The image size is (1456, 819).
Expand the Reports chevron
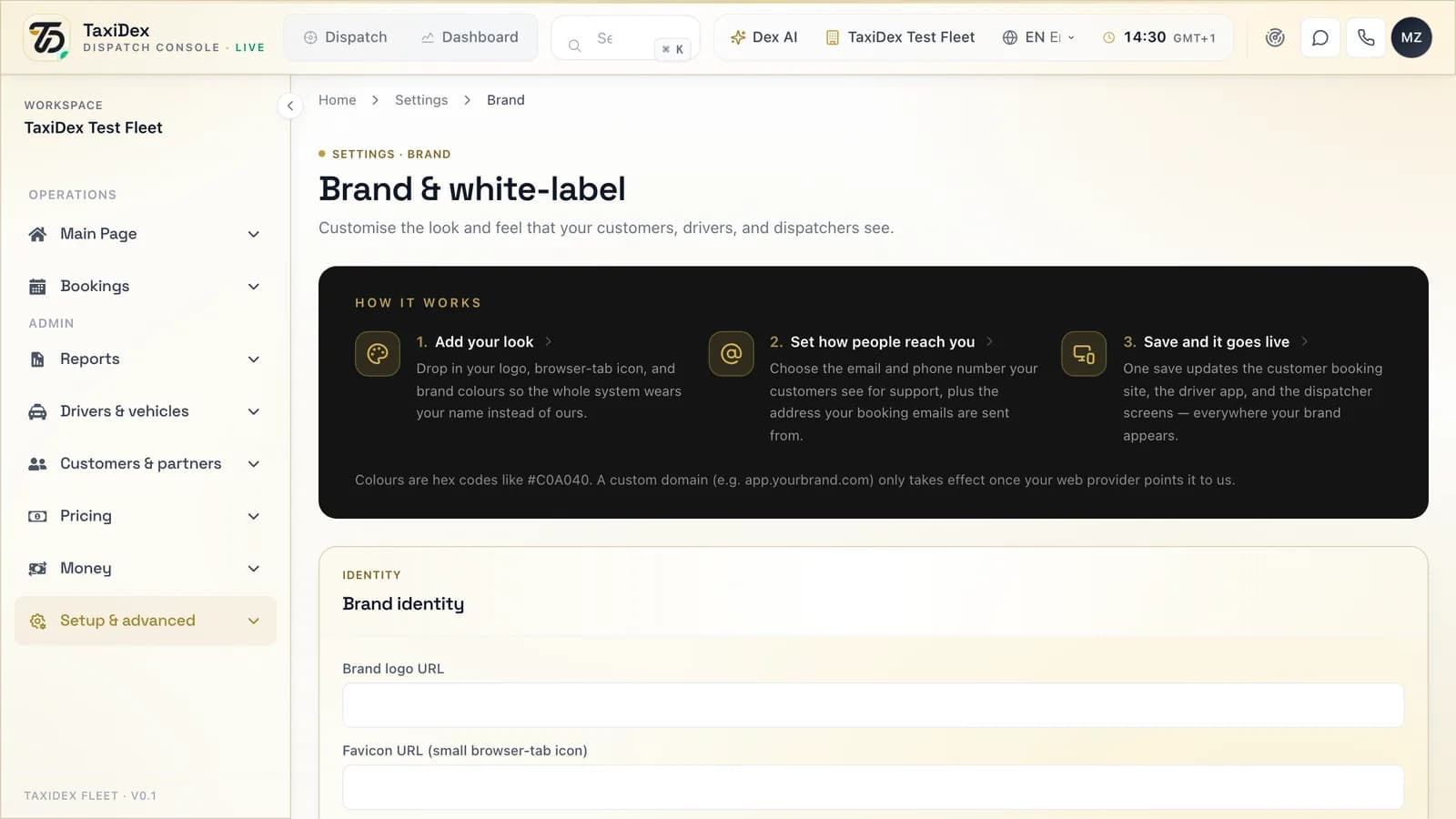[x=254, y=359]
